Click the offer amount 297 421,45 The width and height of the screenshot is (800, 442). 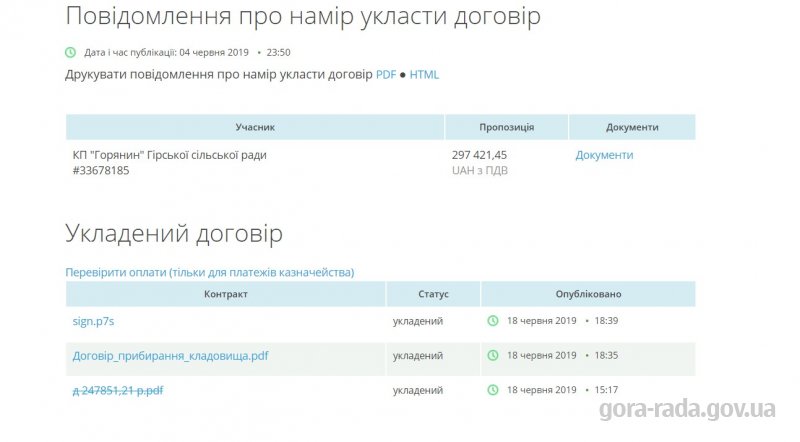pyautogui.click(x=480, y=155)
